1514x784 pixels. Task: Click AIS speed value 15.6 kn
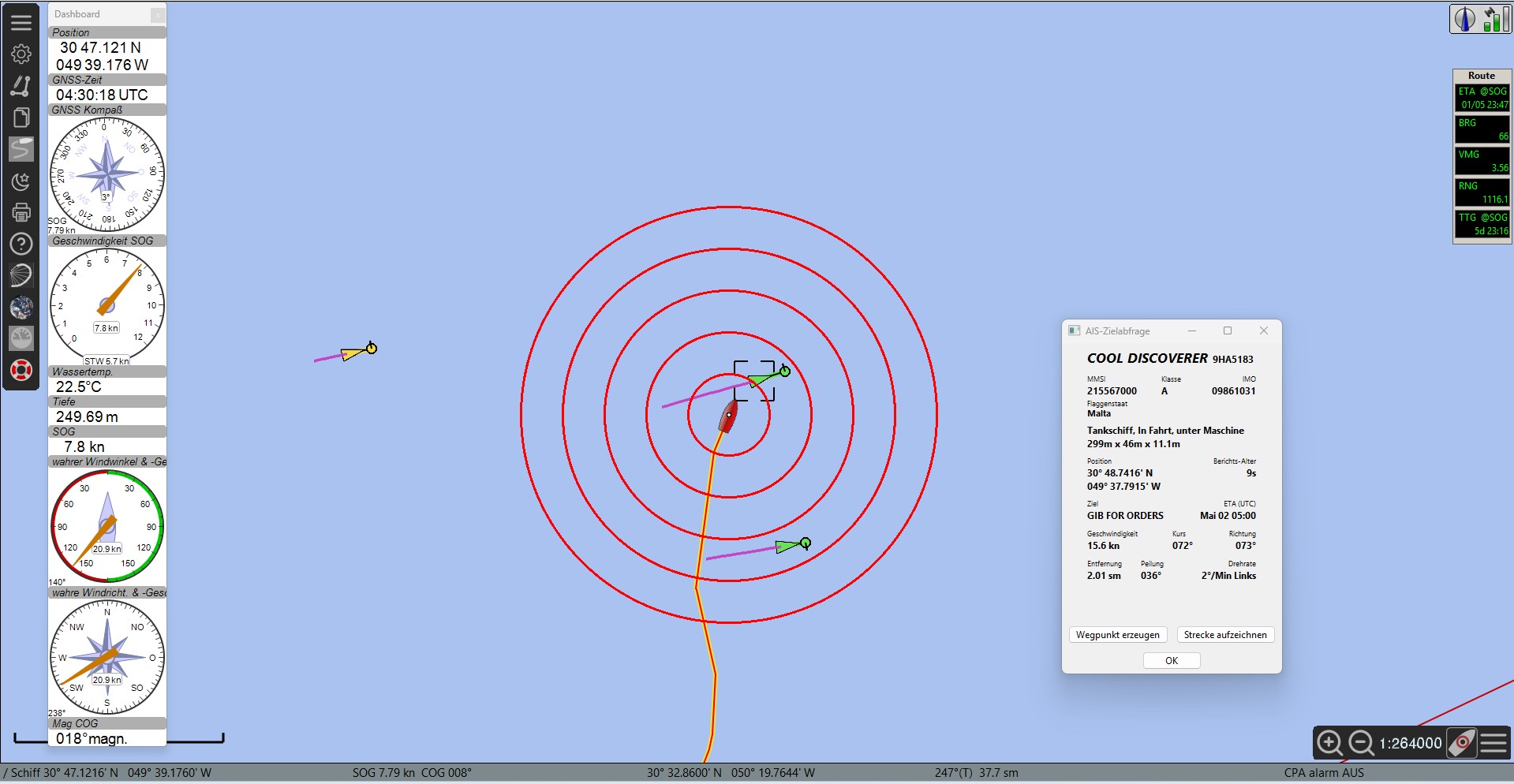pyautogui.click(x=1103, y=546)
